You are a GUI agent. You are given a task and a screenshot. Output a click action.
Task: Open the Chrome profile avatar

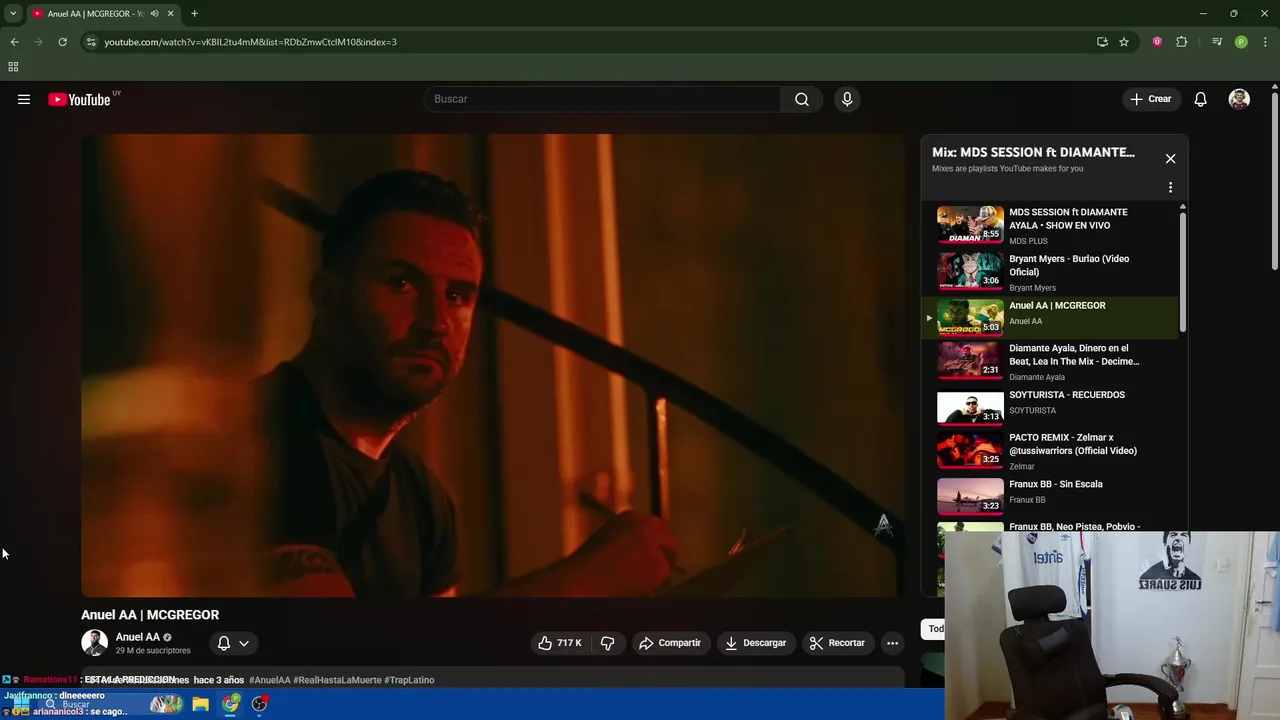(x=1241, y=42)
